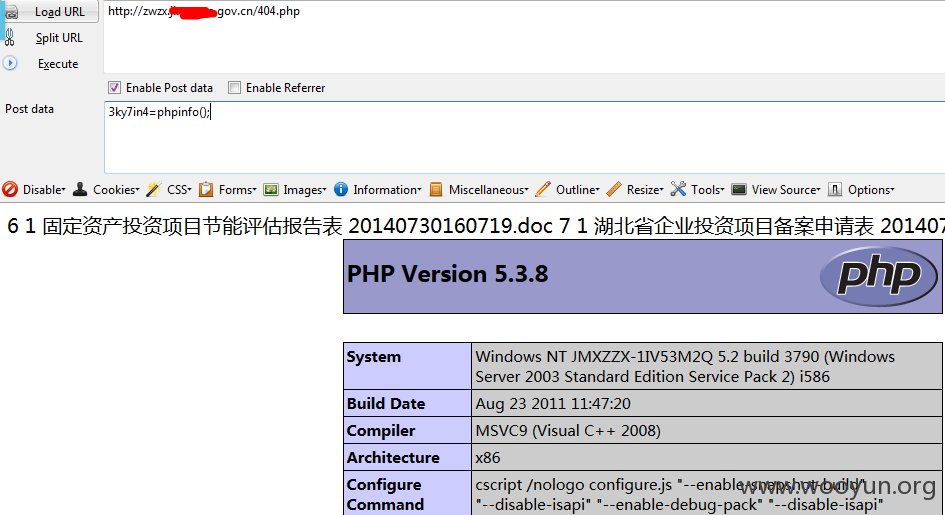The height and width of the screenshot is (515, 945).
Task: Click the Compiler value MSVC9
Action: [x=568, y=431]
